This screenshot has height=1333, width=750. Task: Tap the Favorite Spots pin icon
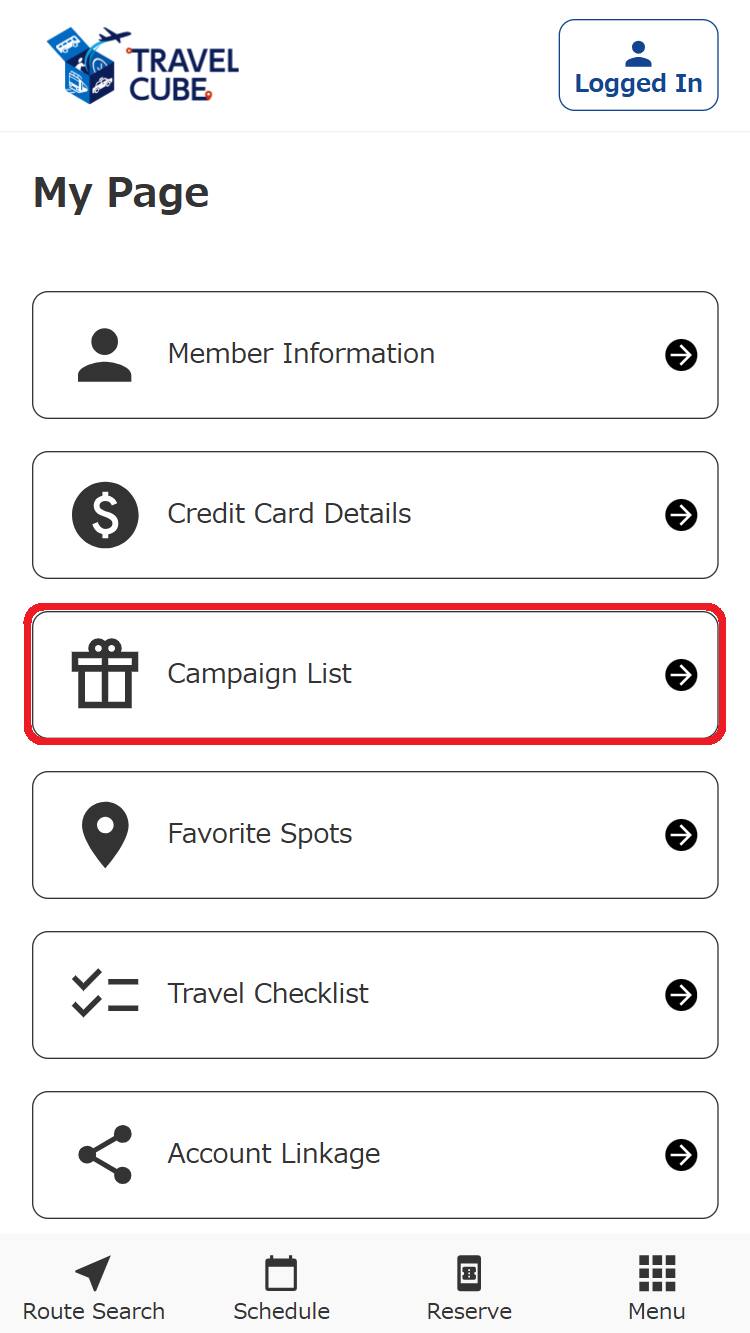click(x=105, y=835)
